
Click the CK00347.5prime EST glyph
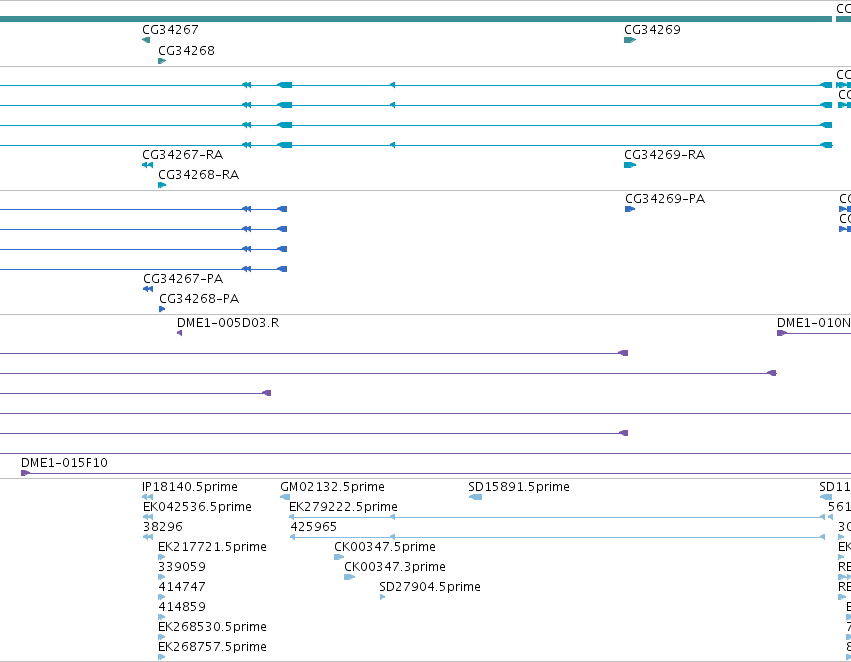(339, 557)
